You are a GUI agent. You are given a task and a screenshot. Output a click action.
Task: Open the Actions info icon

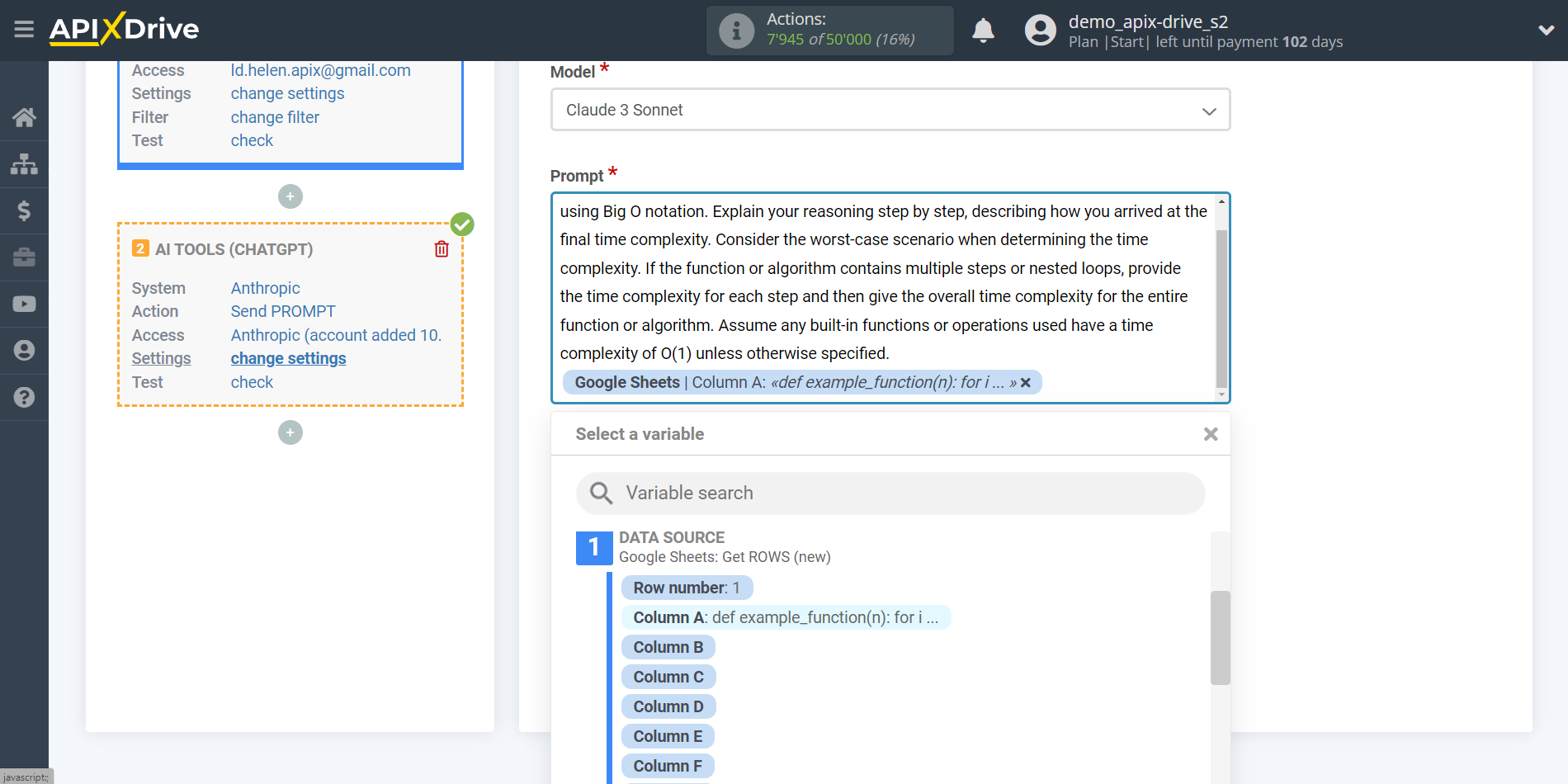point(736,31)
